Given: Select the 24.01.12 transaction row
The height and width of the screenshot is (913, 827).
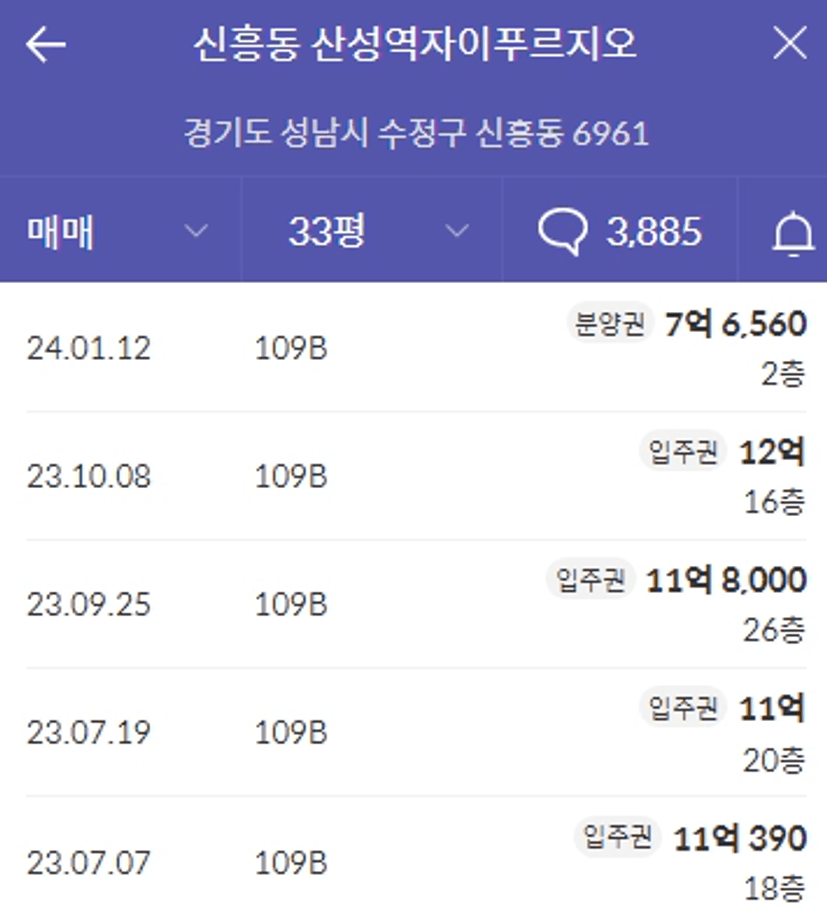Looking at the screenshot, I should click(416, 348).
